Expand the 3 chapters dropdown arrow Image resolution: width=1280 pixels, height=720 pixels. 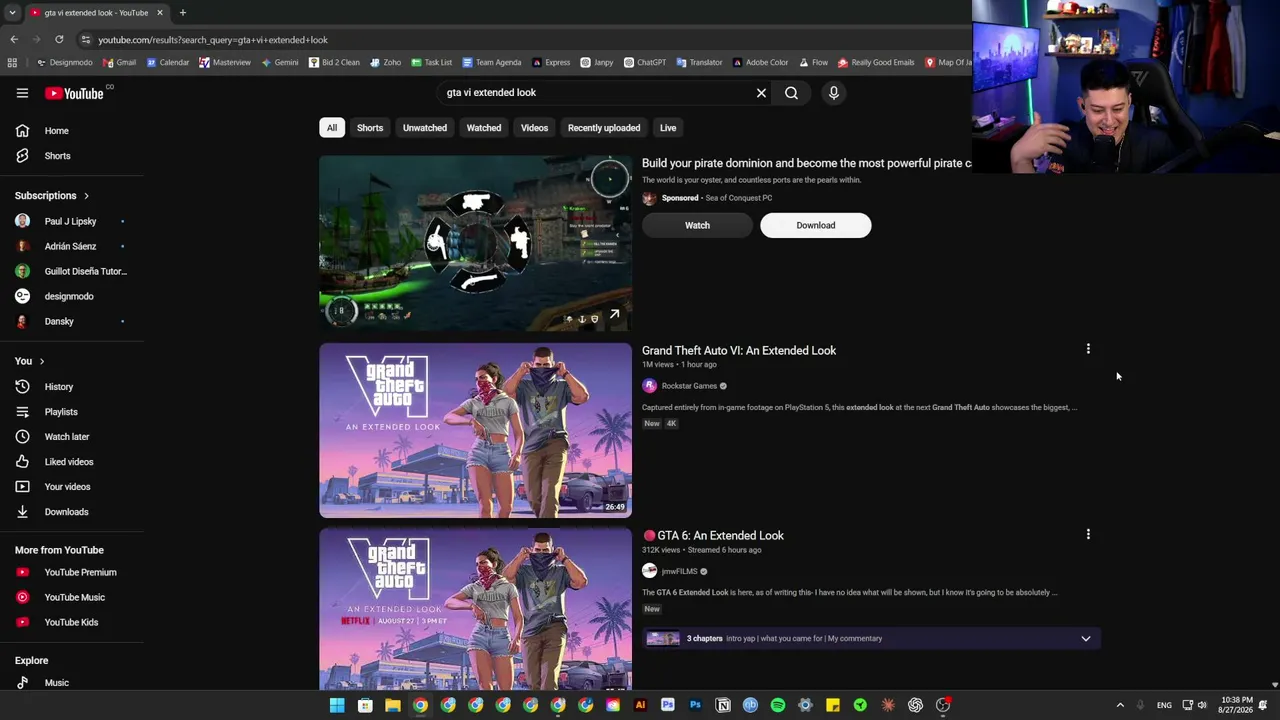coord(1085,639)
